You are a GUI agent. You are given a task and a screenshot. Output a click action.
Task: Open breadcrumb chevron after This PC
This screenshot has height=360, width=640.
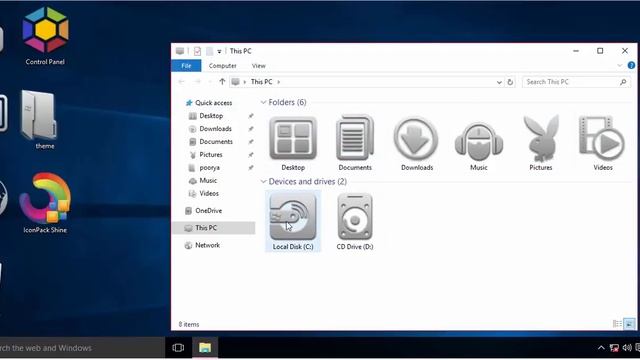point(279,82)
